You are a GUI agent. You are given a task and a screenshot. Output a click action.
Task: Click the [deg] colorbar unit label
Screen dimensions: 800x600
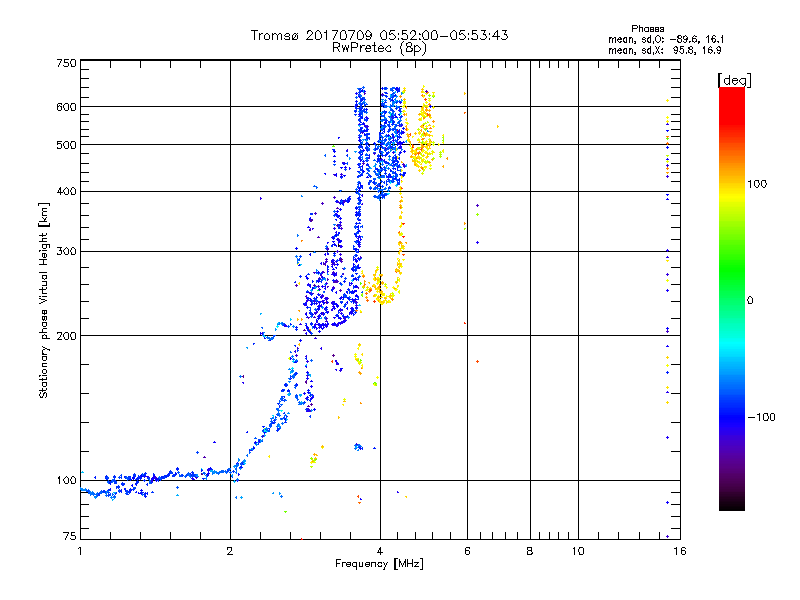(734, 79)
